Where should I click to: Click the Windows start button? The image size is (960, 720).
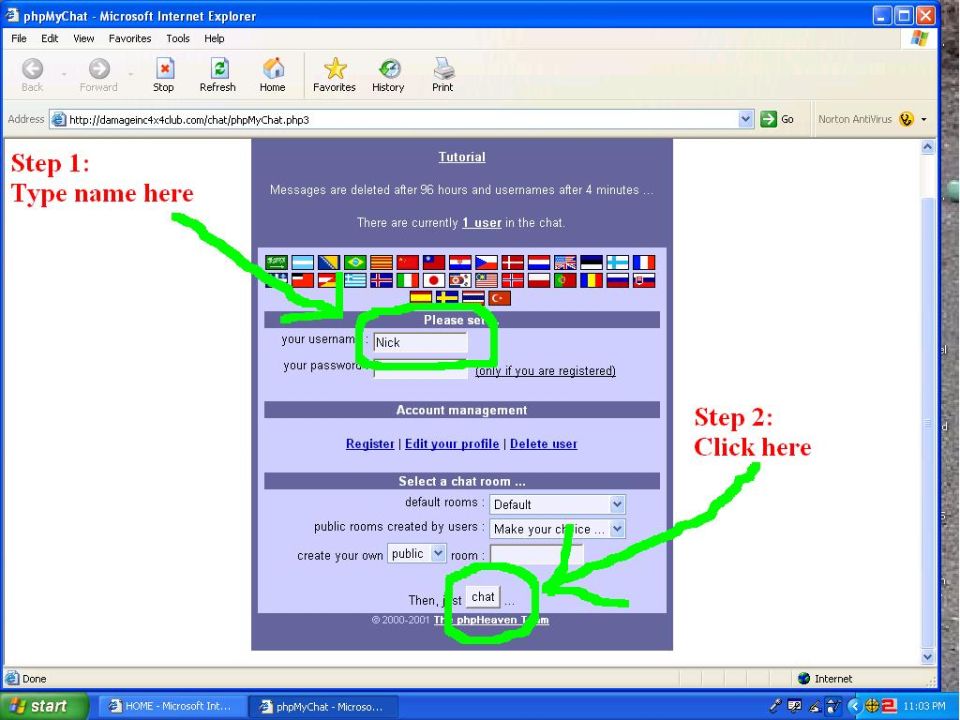pyautogui.click(x=43, y=707)
